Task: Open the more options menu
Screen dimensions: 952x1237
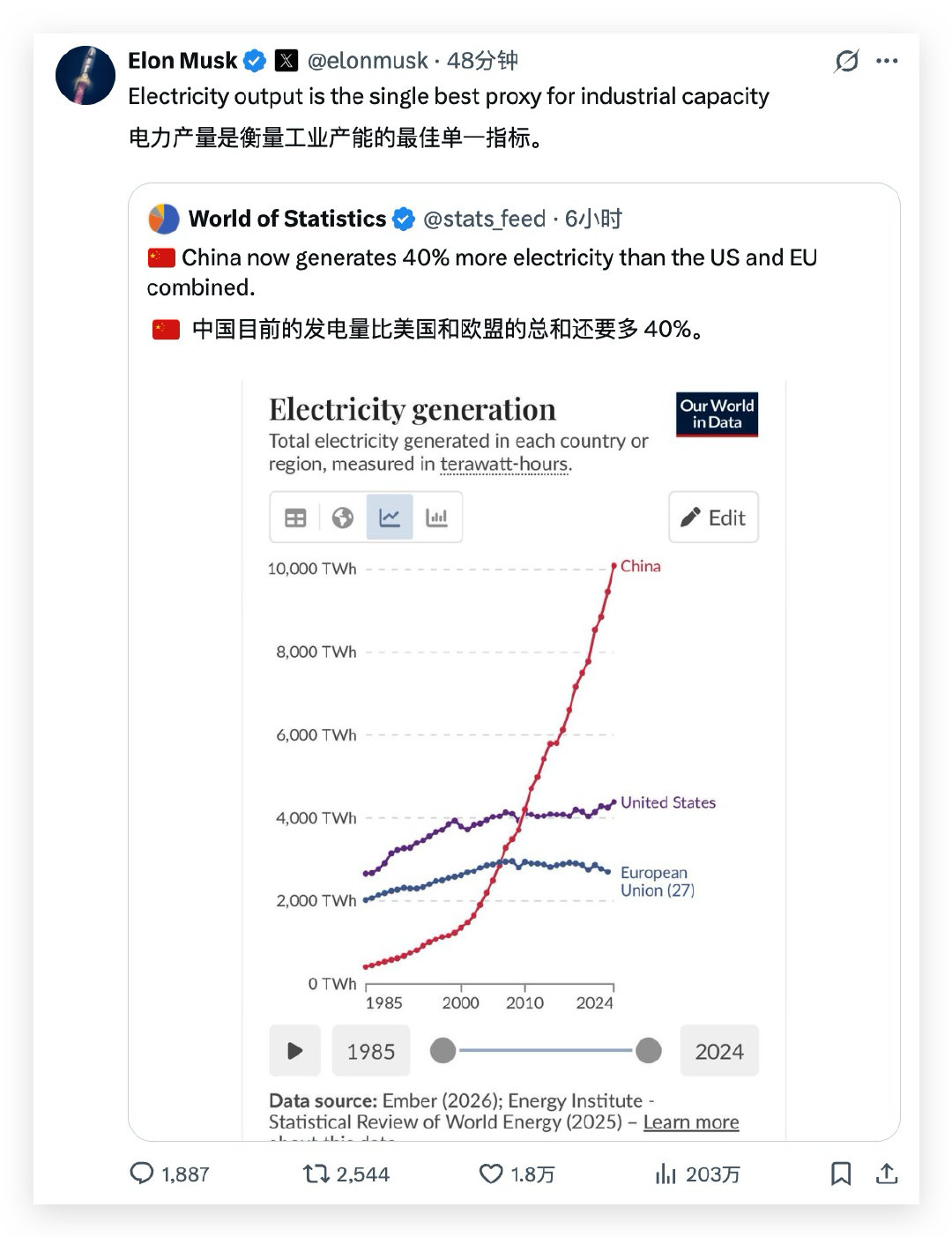Action: click(x=888, y=60)
